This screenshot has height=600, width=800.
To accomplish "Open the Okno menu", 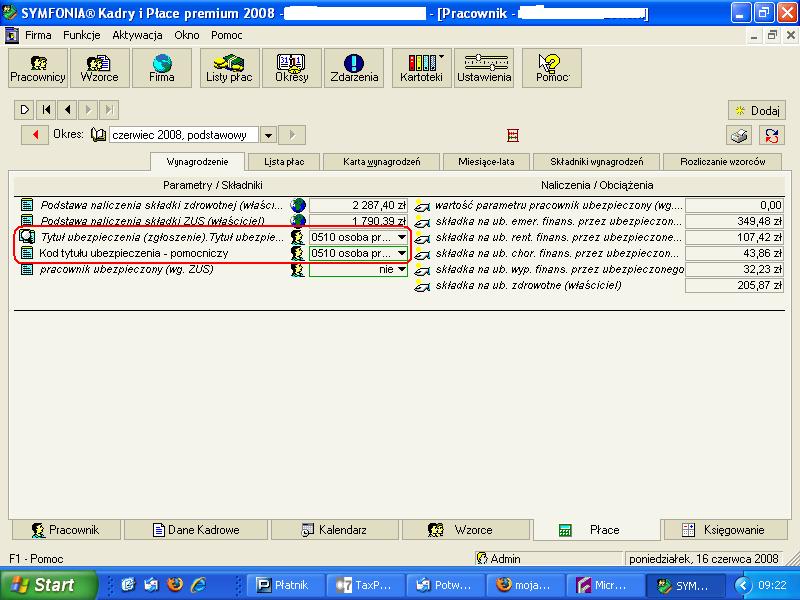I will [x=187, y=35].
